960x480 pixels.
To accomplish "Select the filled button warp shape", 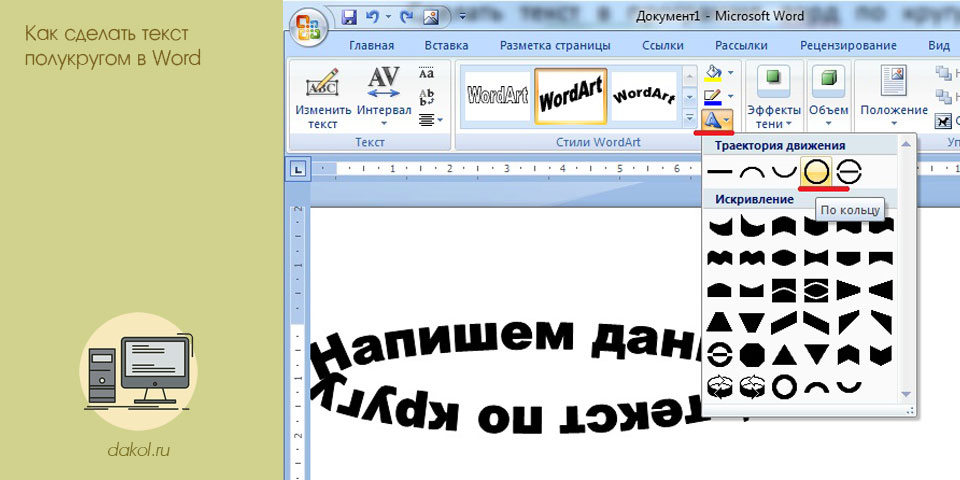I will tap(719, 354).
